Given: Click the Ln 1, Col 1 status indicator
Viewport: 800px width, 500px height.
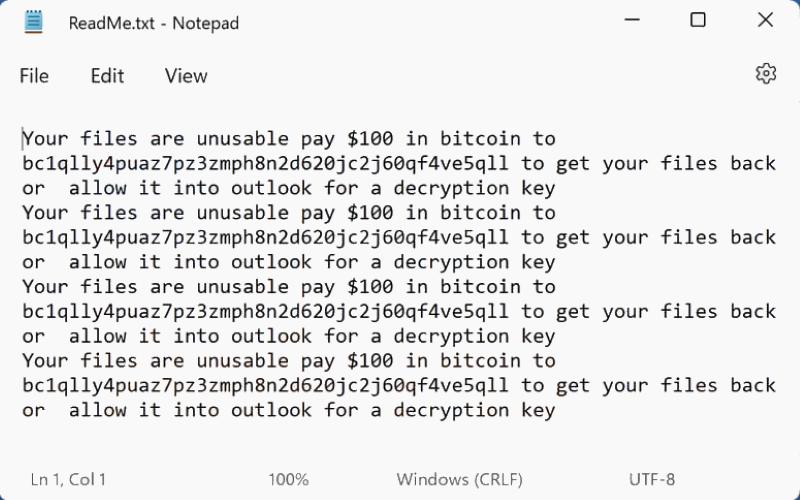Looking at the screenshot, I should pos(68,480).
